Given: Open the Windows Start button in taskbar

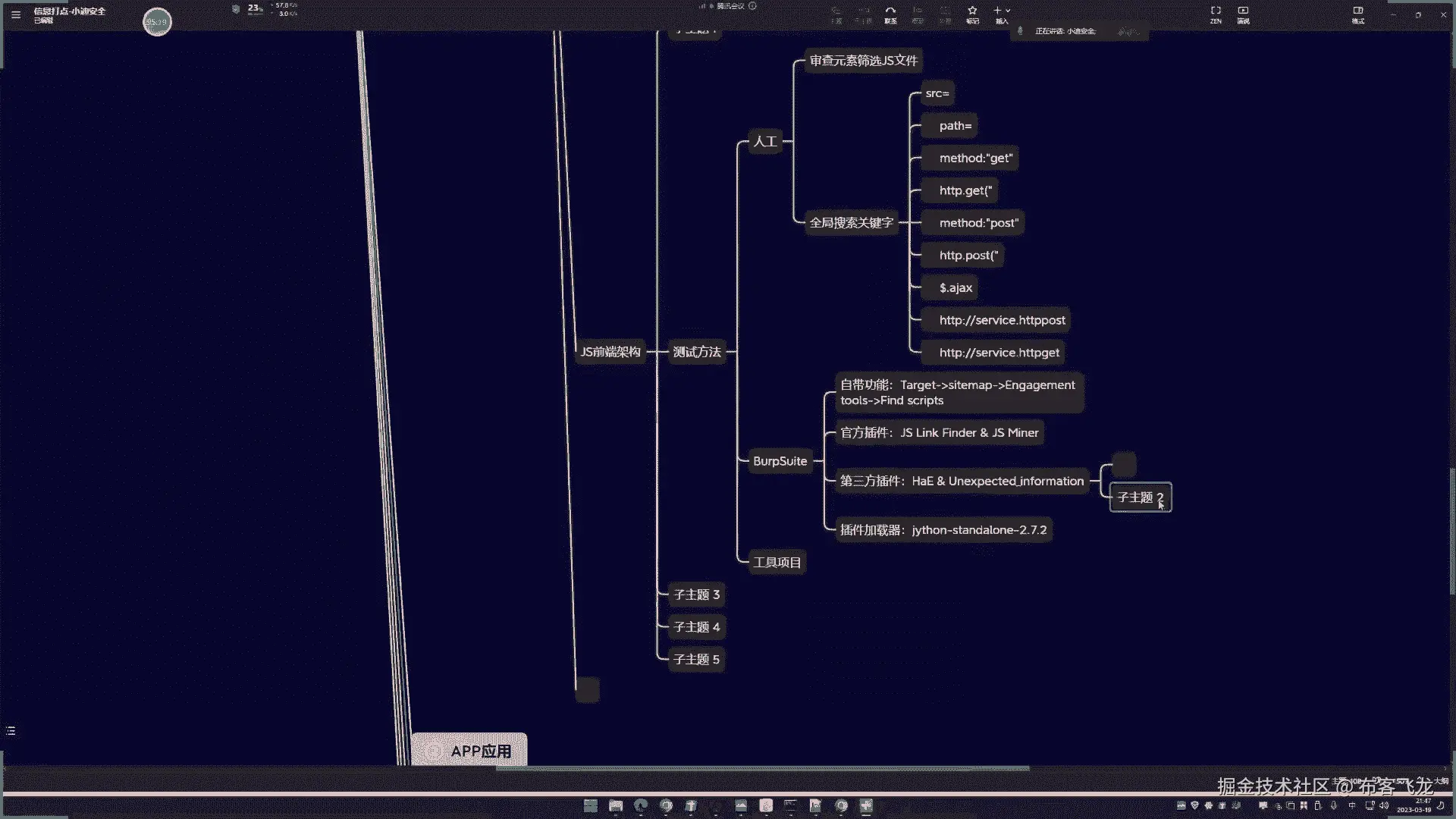Looking at the screenshot, I should coord(590,805).
